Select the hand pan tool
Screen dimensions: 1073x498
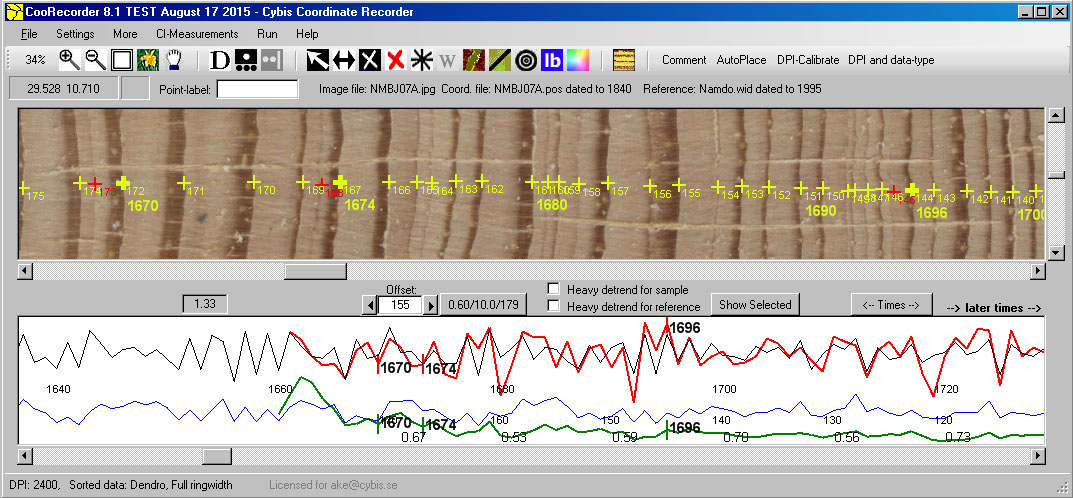click(x=174, y=60)
